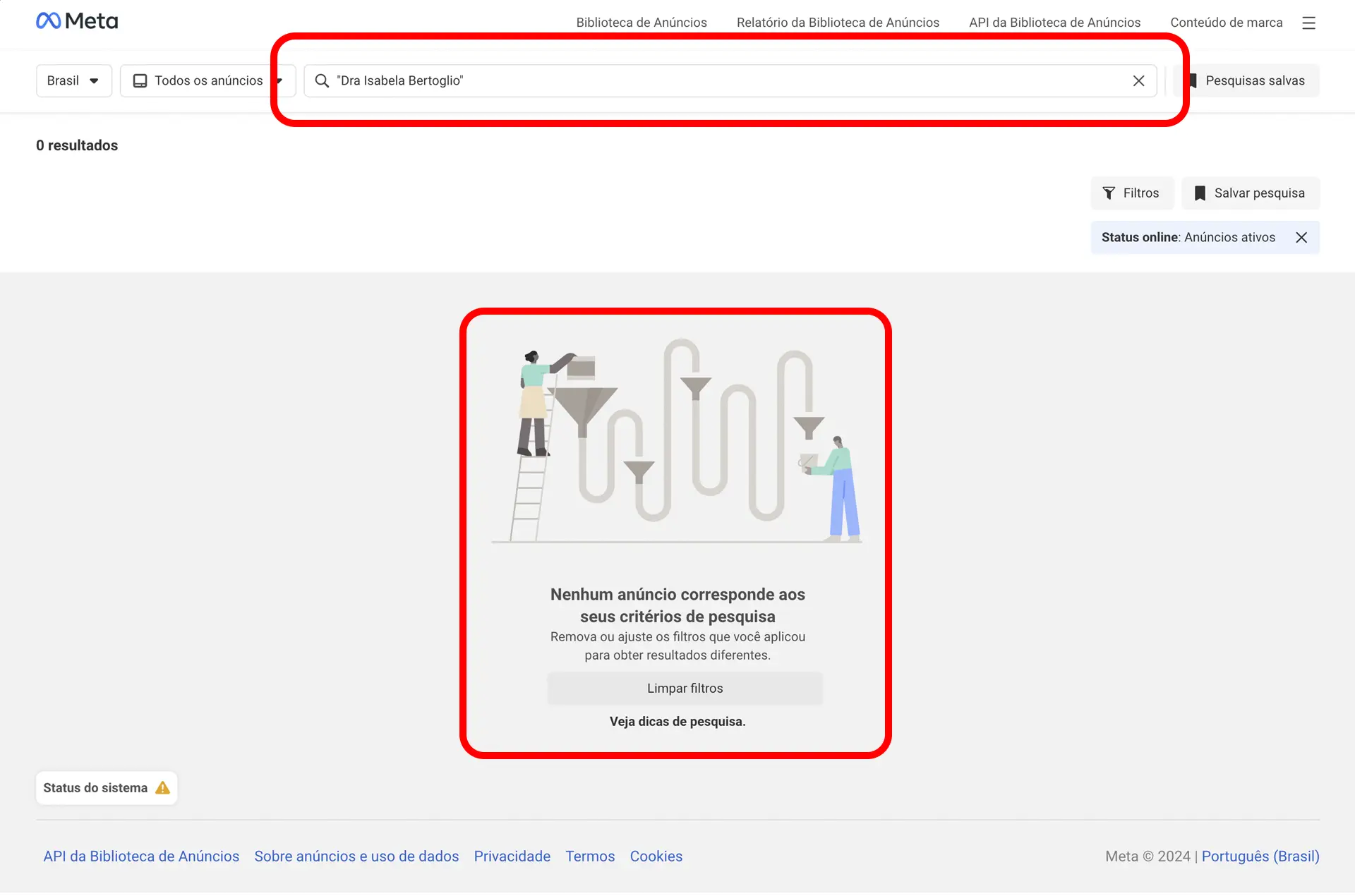Click the Limpar filtros button

pos(685,688)
